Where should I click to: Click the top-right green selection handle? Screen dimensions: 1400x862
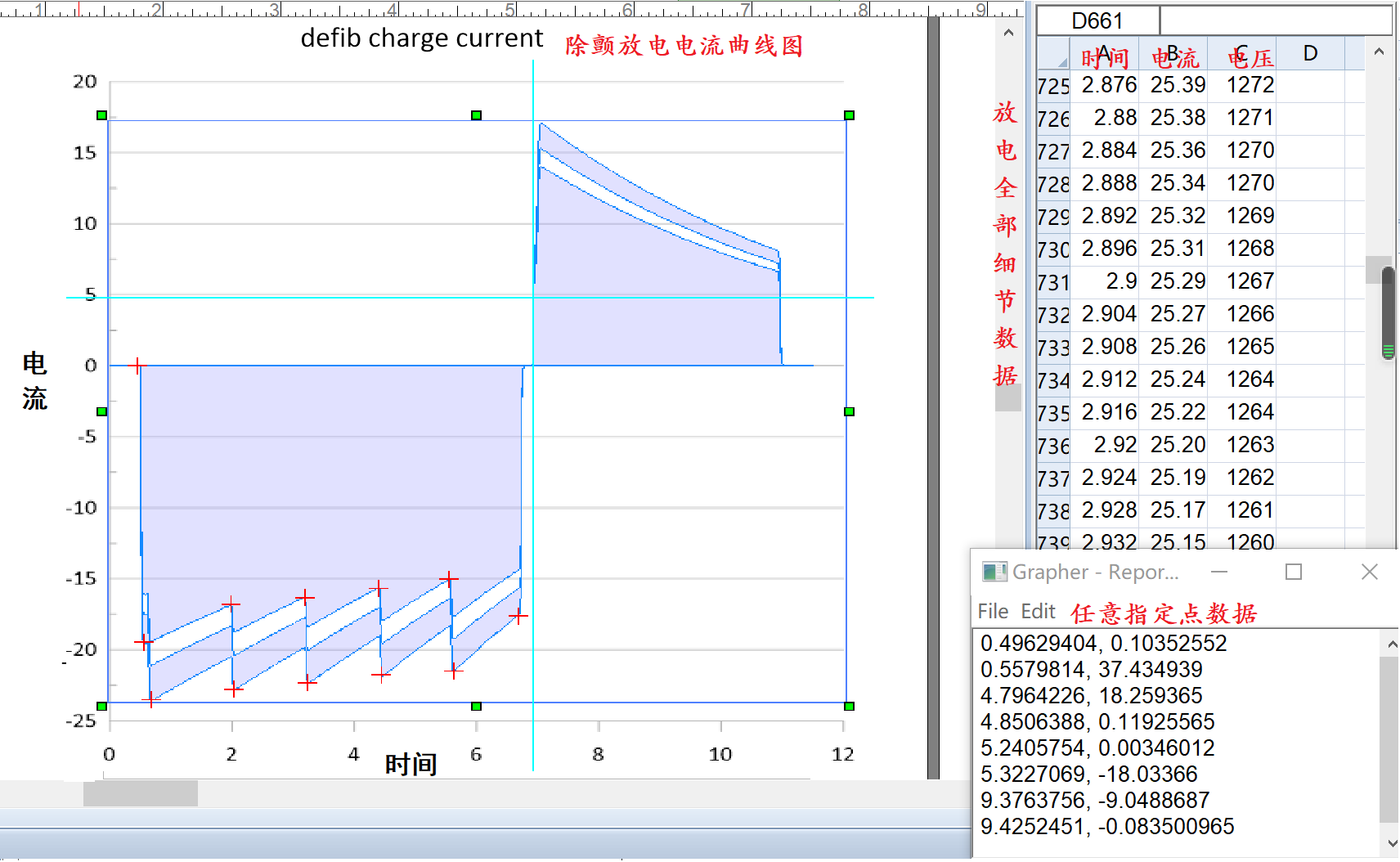pyautogui.click(x=849, y=115)
